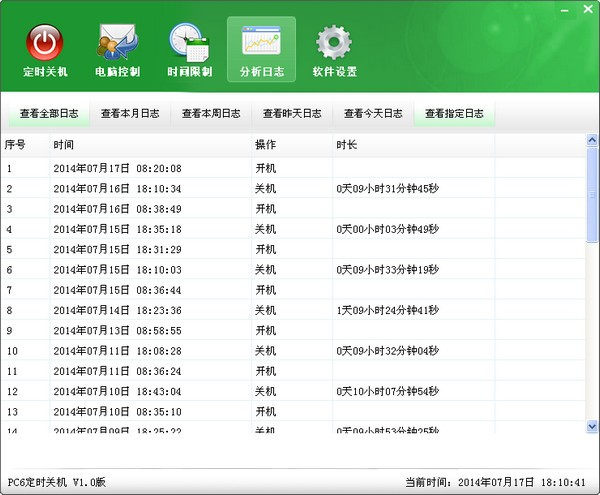Image resolution: width=600 pixels, height=495 pixels.
Task: Click duration 0天09小时33分钟19秒
Action: [x=388, y=270]
